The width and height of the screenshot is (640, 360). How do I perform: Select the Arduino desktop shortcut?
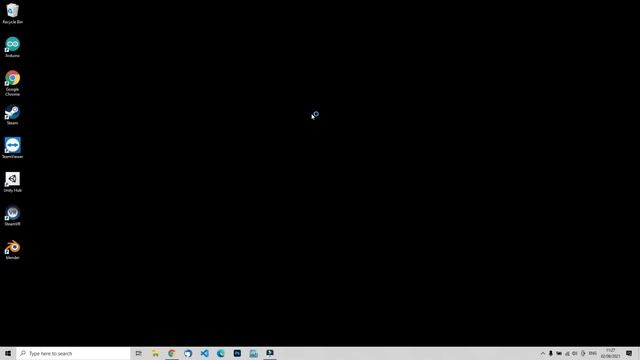pyautogui.click(x=12, y=47)
